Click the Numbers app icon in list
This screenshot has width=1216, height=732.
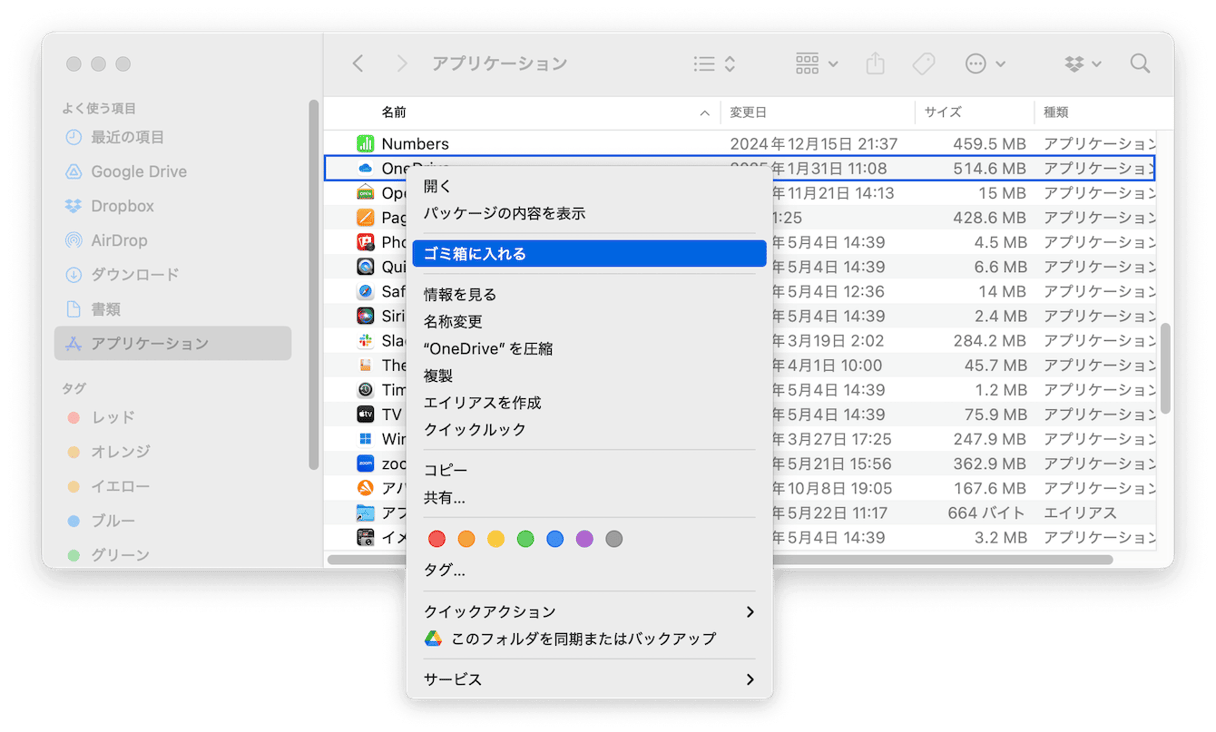tap(365, 144)
